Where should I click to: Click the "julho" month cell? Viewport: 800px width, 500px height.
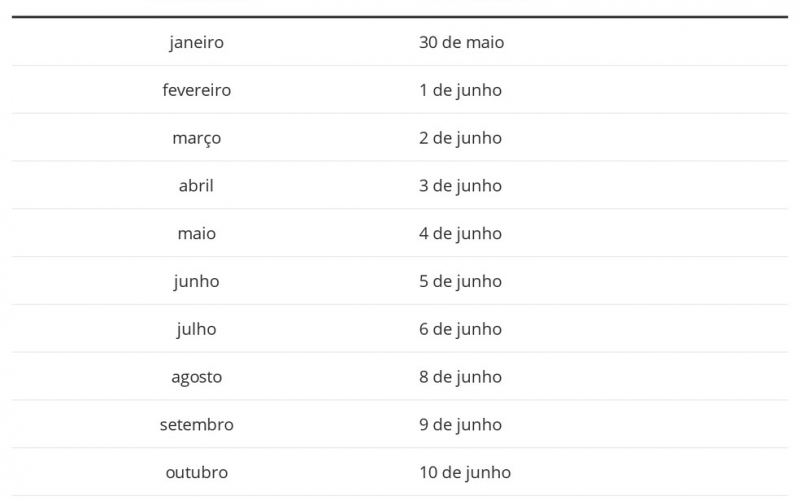pyautogui.click(x=196, y=329)
